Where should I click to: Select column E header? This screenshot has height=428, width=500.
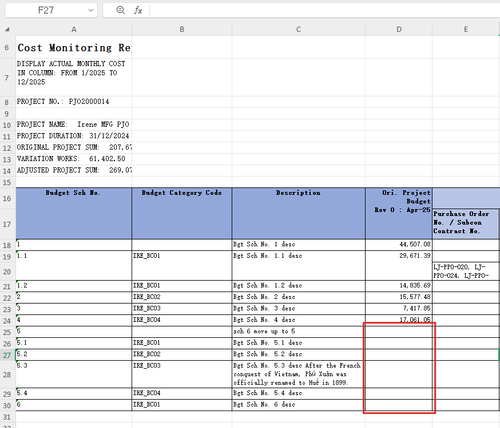466,29
